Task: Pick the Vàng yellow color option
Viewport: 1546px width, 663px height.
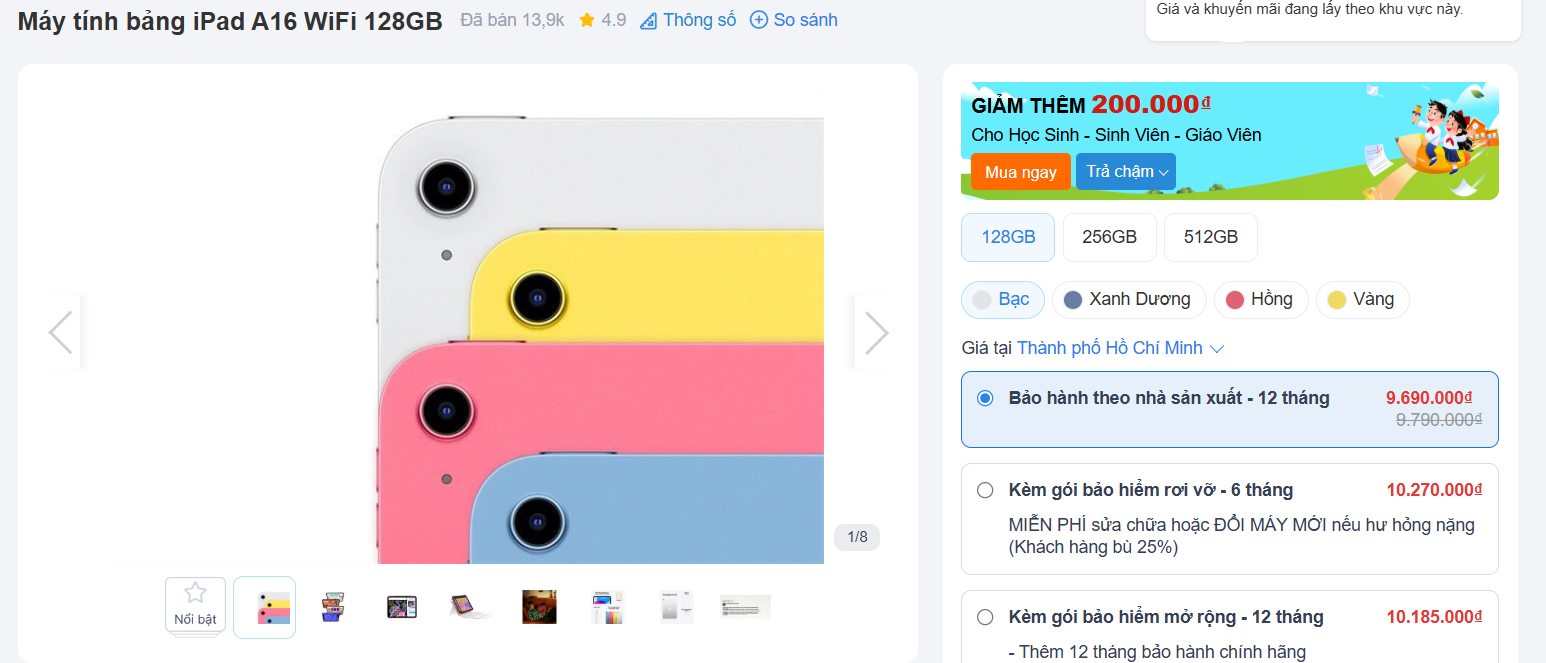Action: pos(1361,299)
